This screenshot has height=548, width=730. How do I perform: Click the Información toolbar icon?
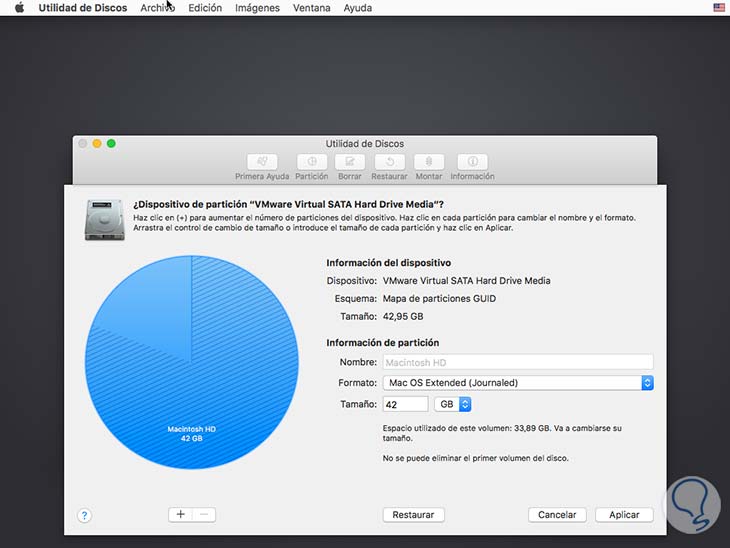472,162
